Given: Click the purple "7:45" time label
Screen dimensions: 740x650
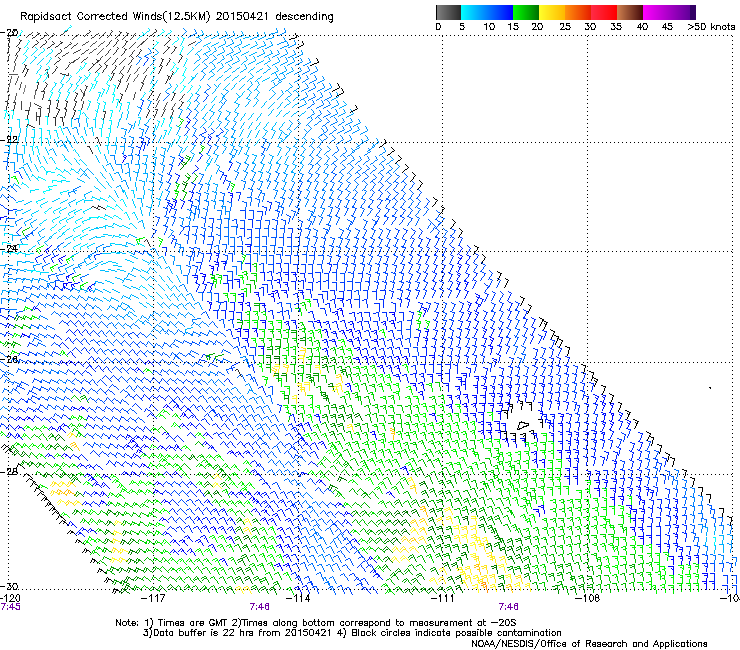Looking at the screenshot, I should [x=10, y=607].
